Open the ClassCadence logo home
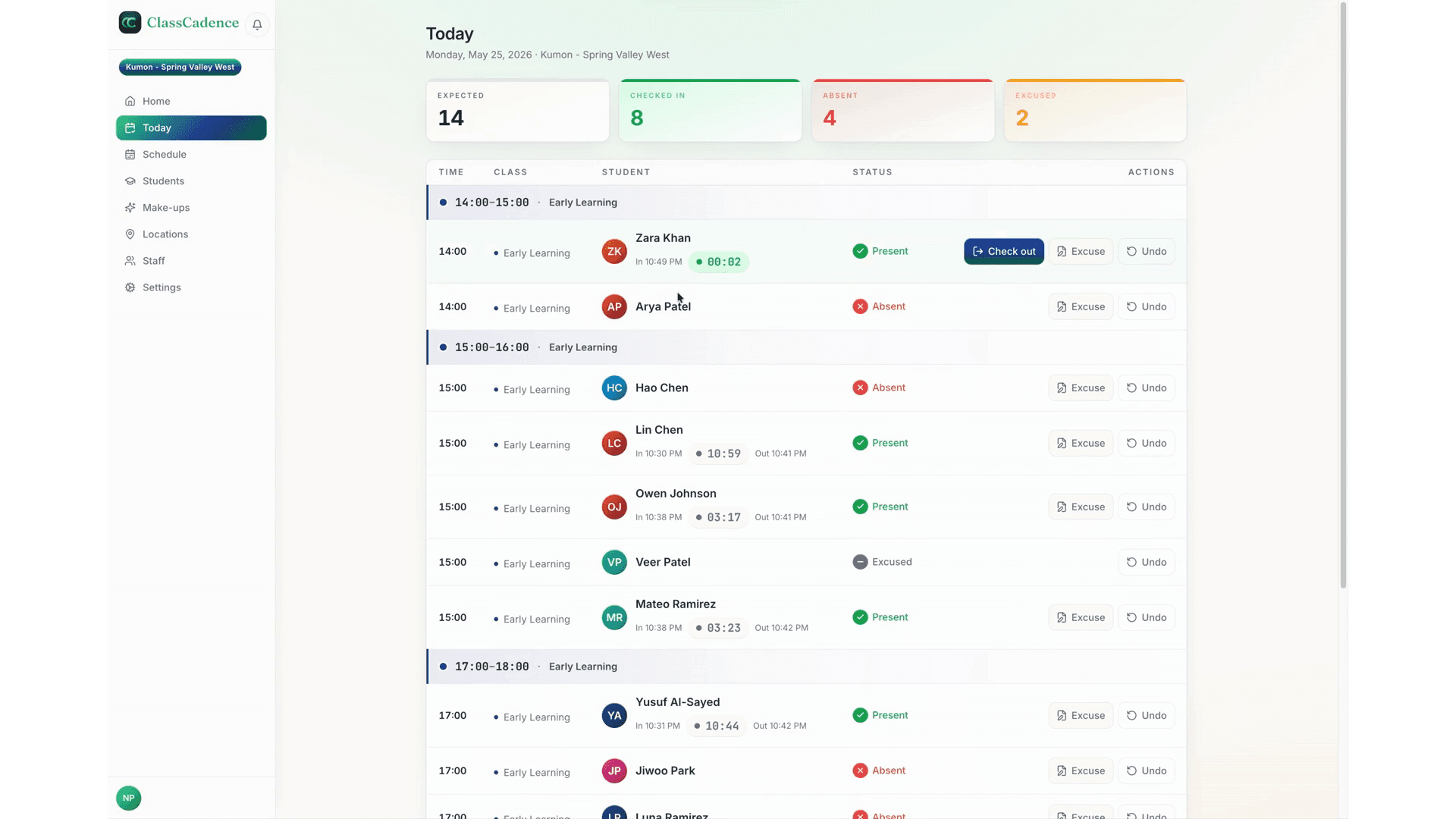This screenshot has width=1456, height=819. pyautogui.click(x=179, y=23)
